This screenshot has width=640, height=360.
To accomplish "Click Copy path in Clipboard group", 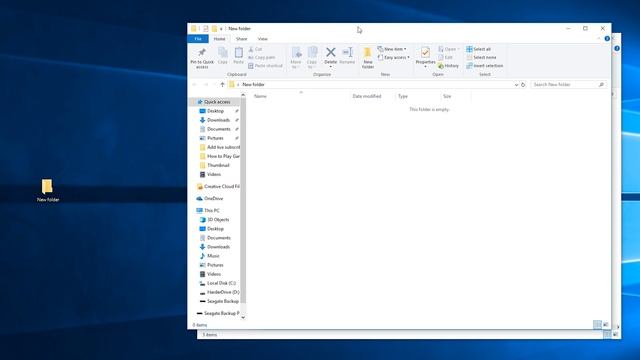I will point(262,58).
